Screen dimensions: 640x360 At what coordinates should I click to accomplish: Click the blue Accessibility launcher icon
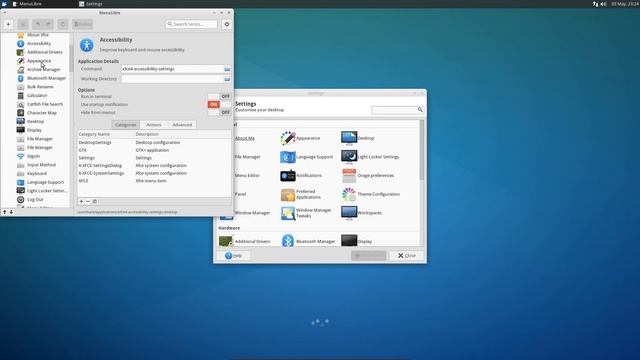[87, 45]
